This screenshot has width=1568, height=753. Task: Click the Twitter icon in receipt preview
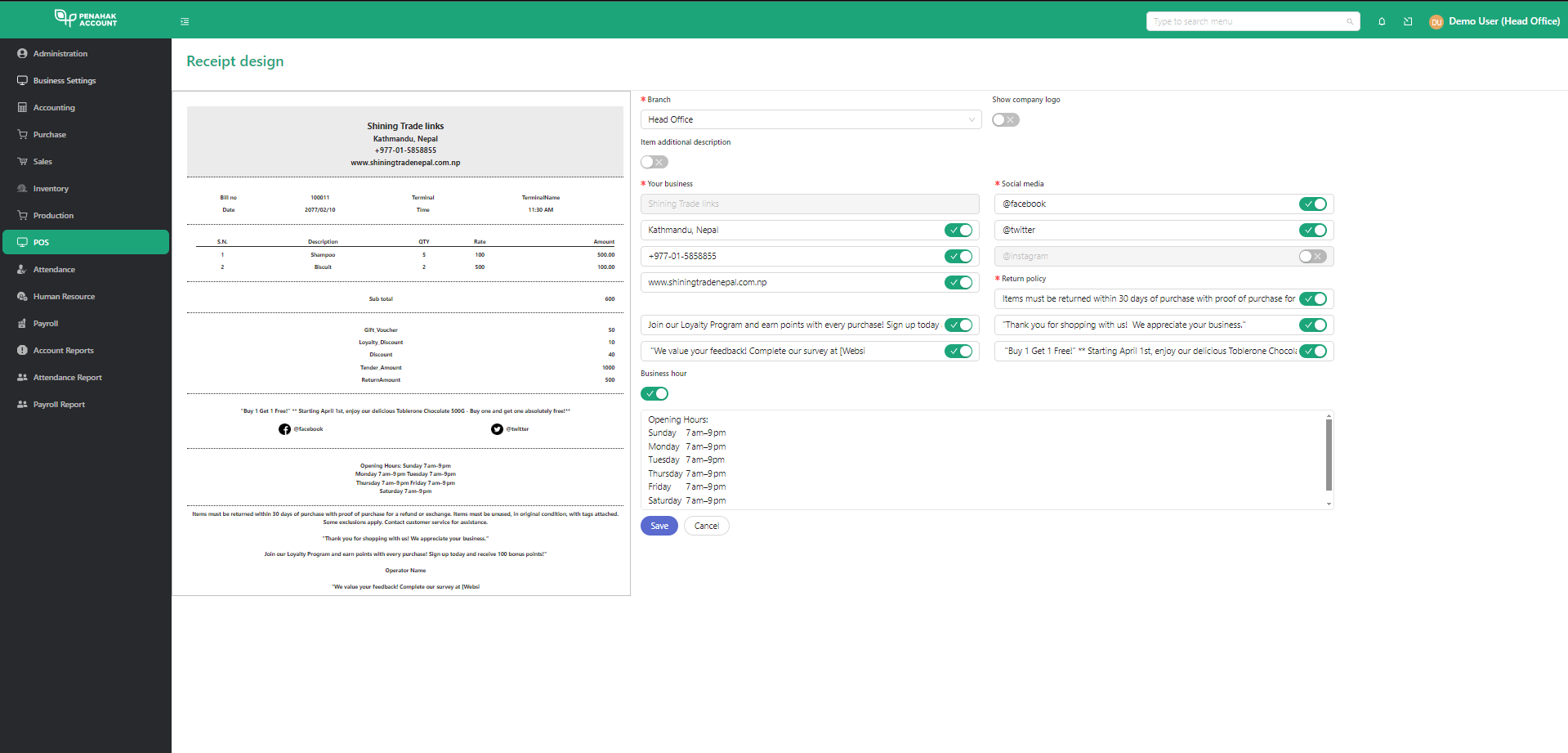coord(497,429)
